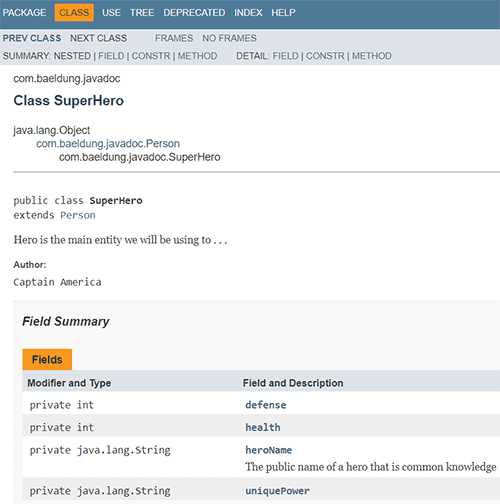Click Person link after extends
Image resolution: width=500 pixels, height=504 pixels.
pyautogui.click(x=78, y=215)
